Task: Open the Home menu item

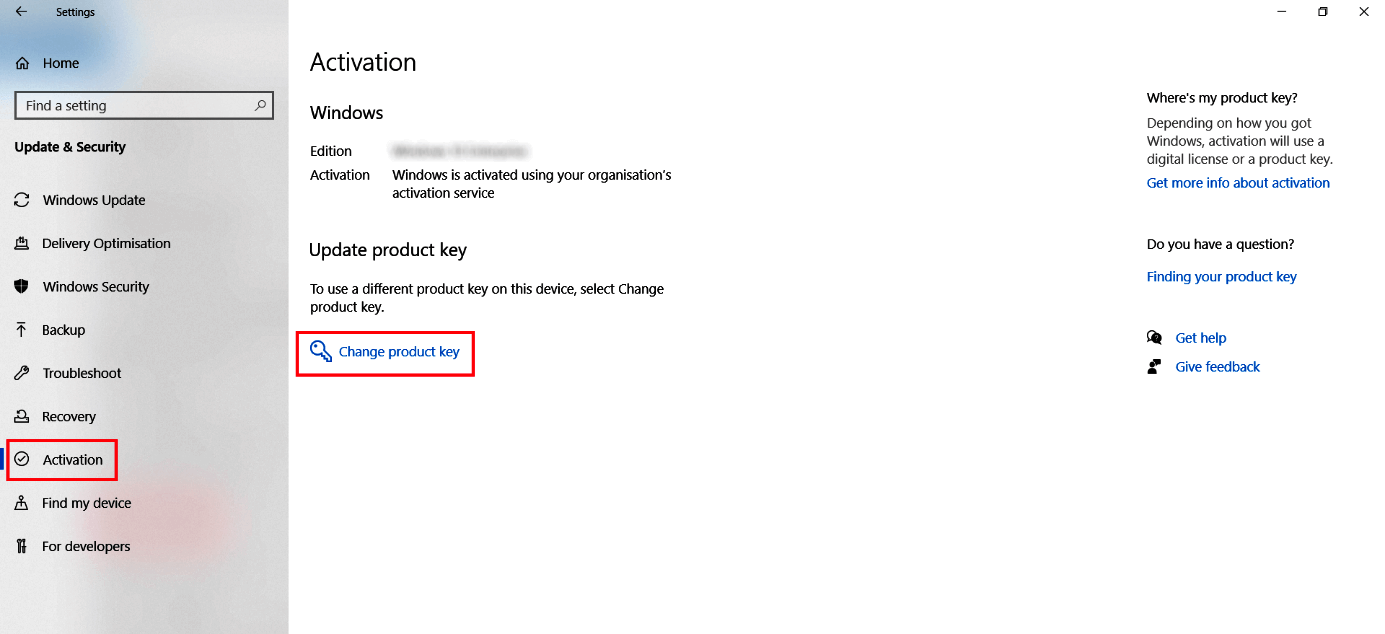Action: coord(58,63)
